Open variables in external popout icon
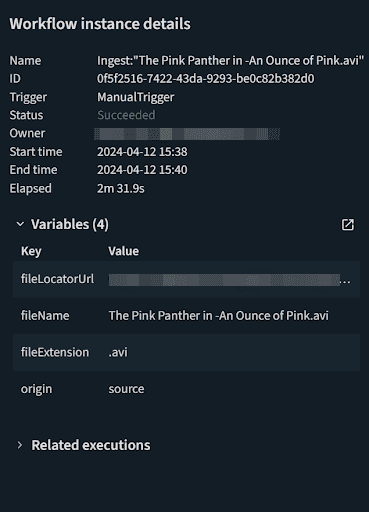 [x=348, y=225]
